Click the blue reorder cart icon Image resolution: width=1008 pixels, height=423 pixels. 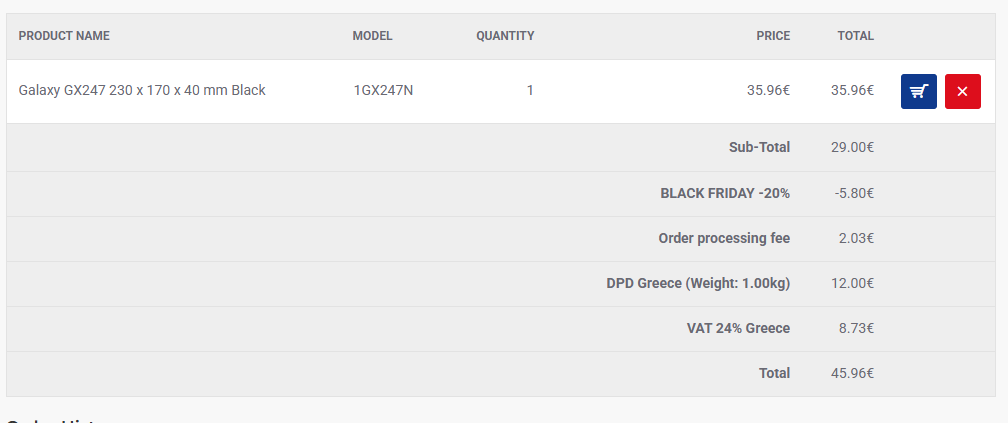(918, 91)
